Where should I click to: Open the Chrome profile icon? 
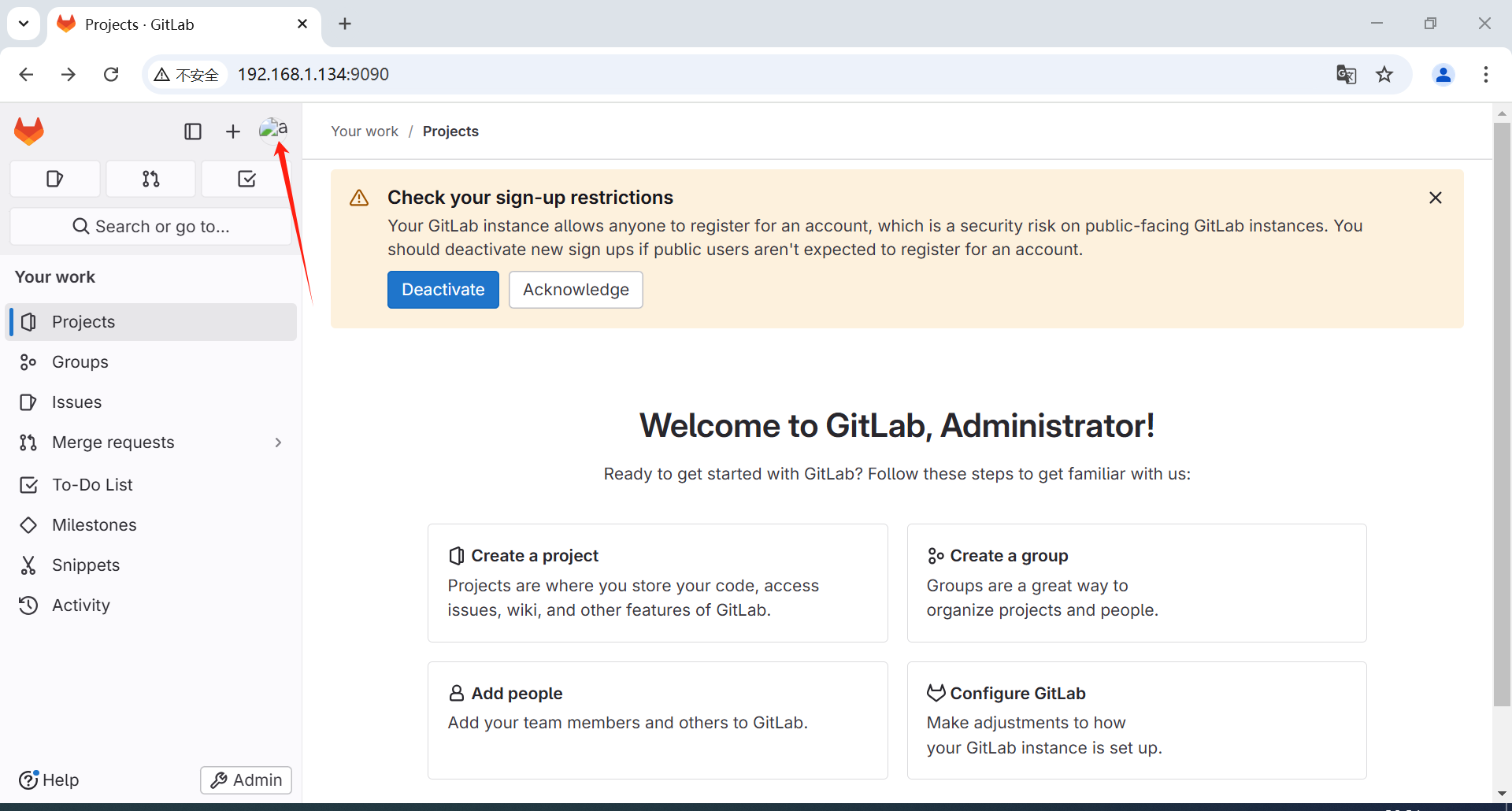click(1443, 75)
